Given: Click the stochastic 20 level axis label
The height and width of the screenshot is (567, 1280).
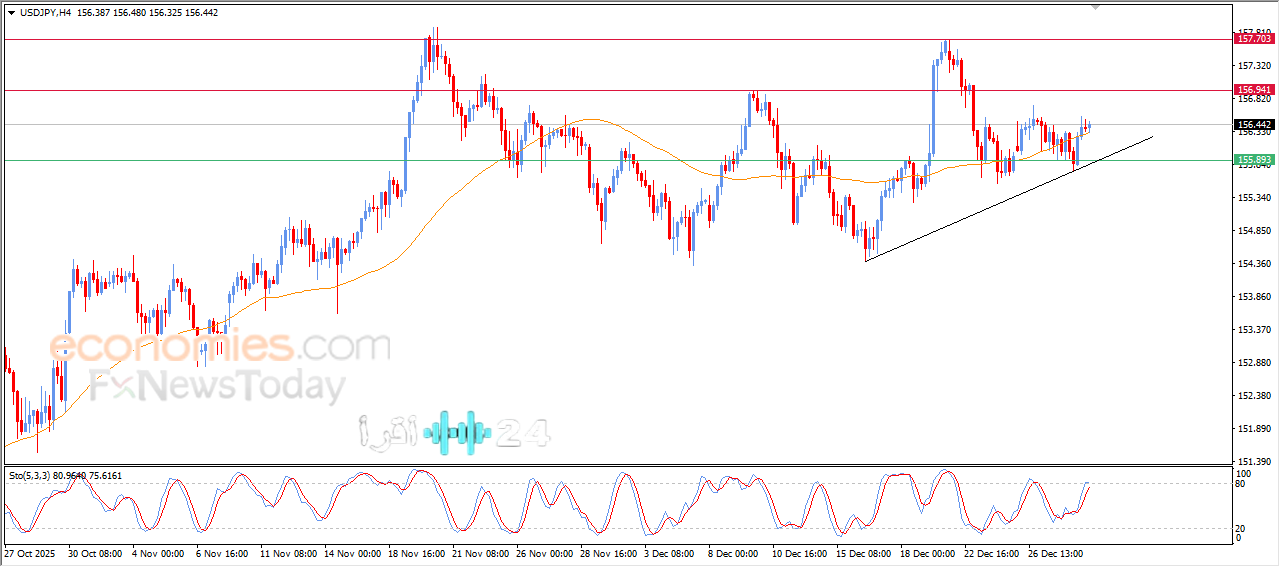Looking at the screenshot, I should pos(1243,528).
